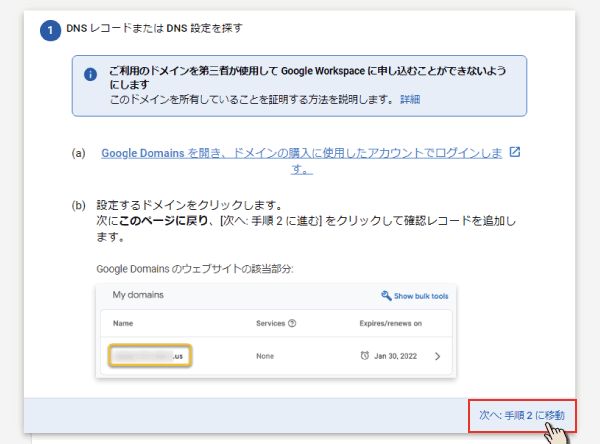This screenshot has height=444, width=600.
Task: Open the external link icon beside Google Domains link
Action: point(515,152)
